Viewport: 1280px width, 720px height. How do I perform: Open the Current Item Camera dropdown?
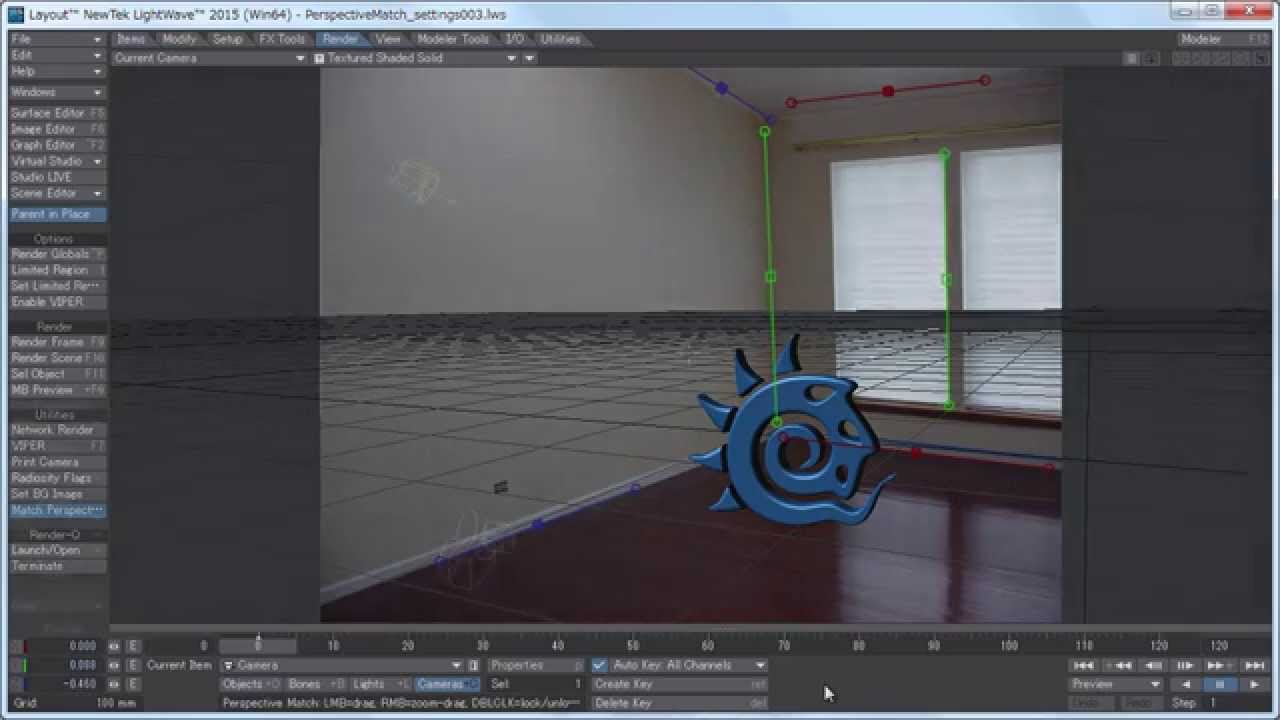[x=342, y=665]
